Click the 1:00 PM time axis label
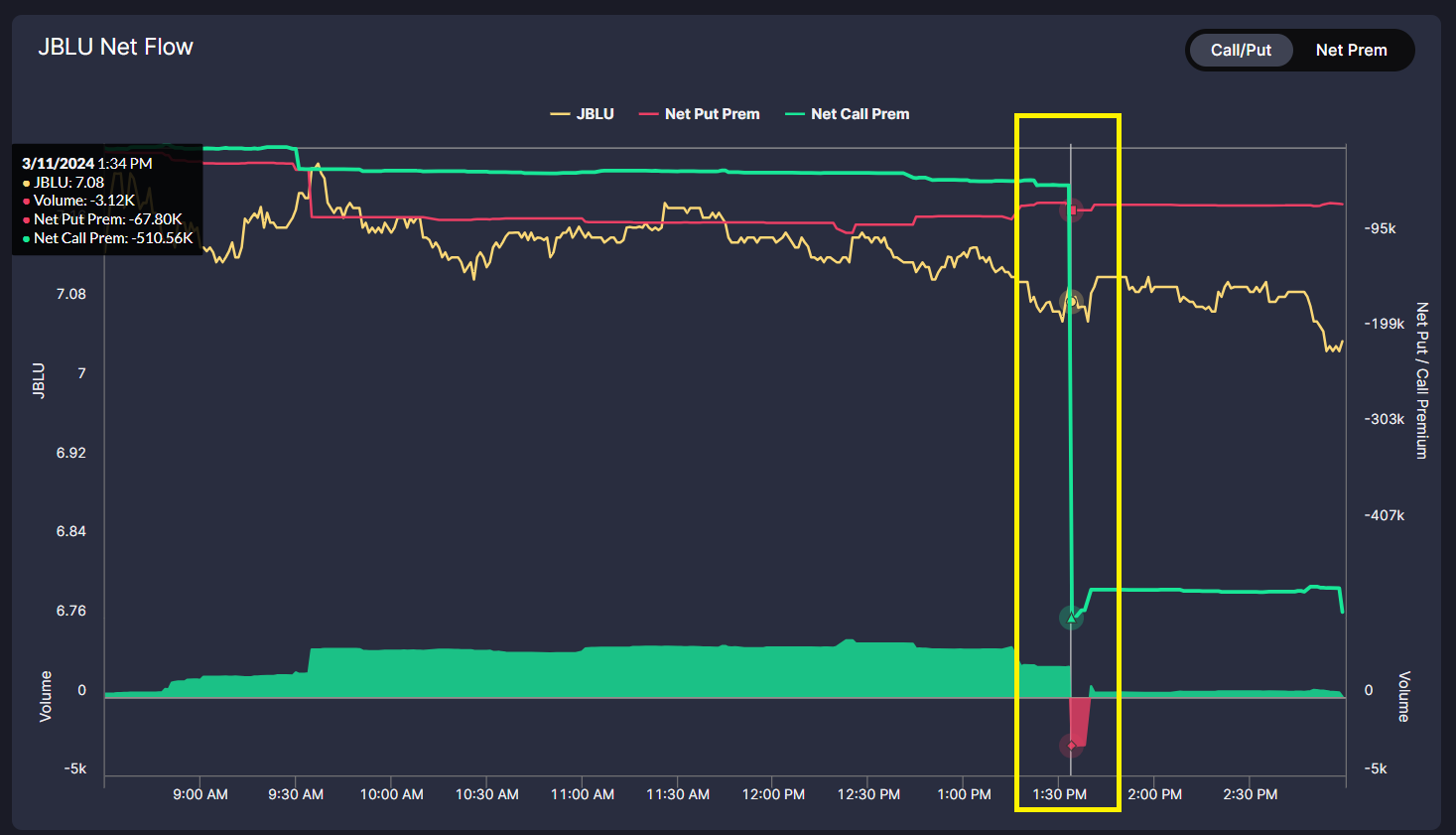The image size is (1456, 835). [x=964, y=794]
